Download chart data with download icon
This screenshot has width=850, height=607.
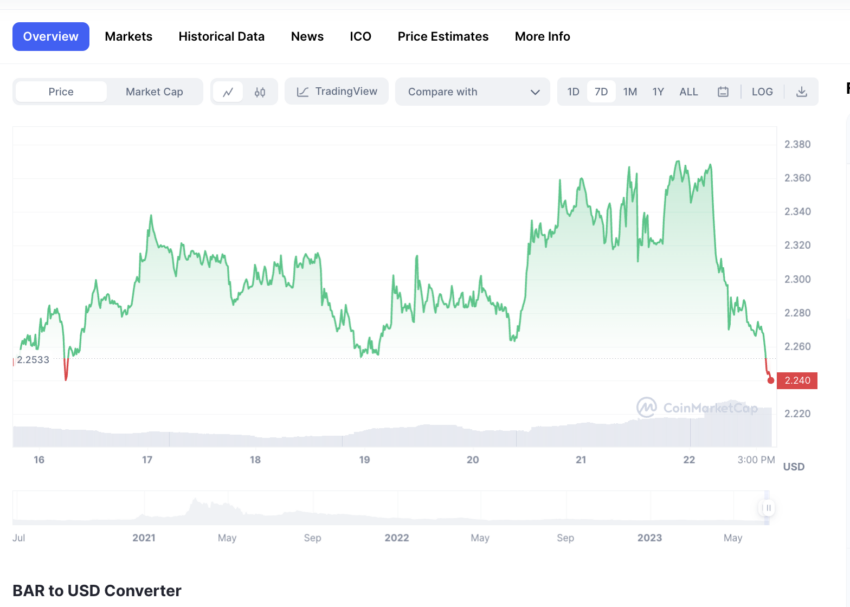tap(801, 92)
